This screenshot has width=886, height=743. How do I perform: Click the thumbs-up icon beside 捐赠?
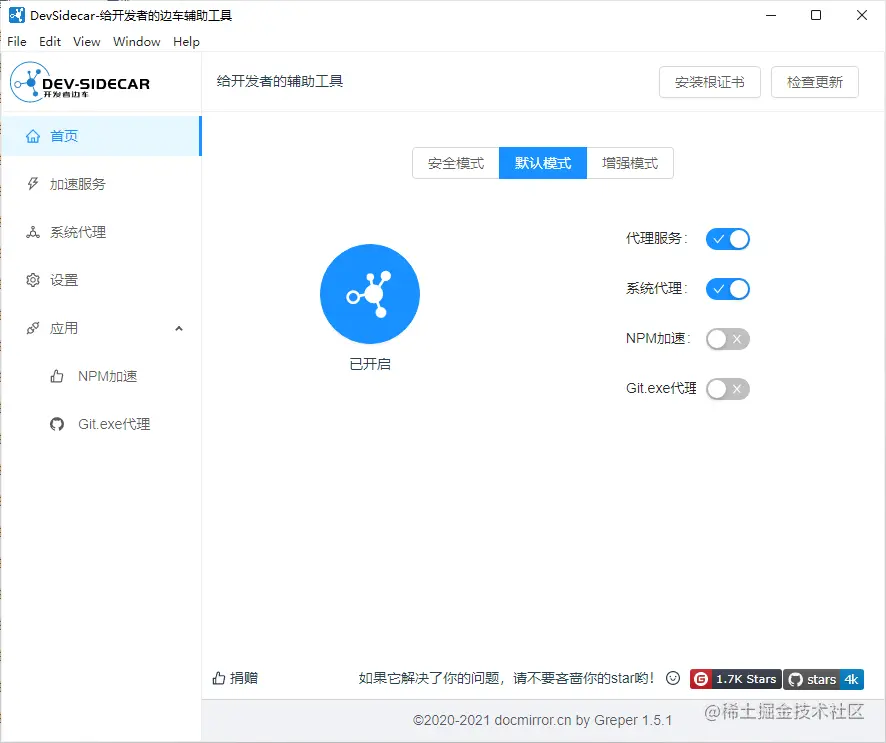(x=219, y=678)
